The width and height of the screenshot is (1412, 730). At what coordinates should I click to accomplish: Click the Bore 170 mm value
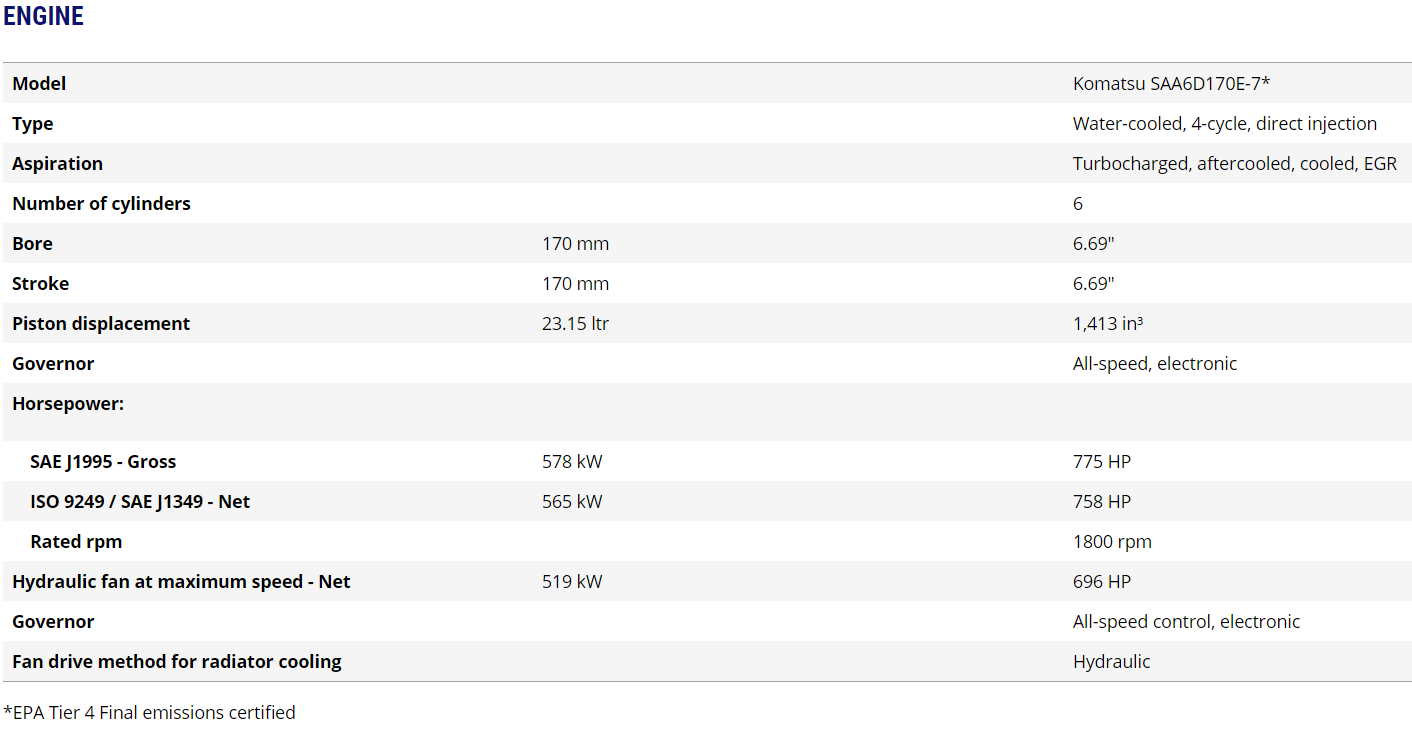pyautogui.click(x=575, y=244)
